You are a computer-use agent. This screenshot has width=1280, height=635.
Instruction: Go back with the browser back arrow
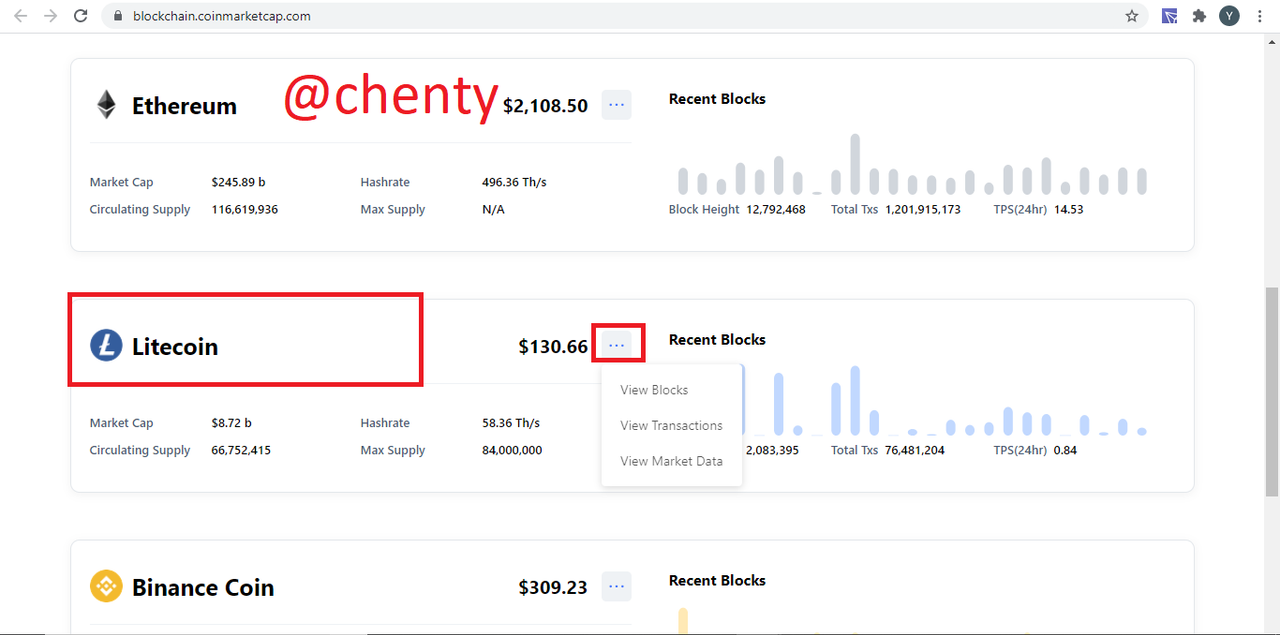click(x=20, y=16)
